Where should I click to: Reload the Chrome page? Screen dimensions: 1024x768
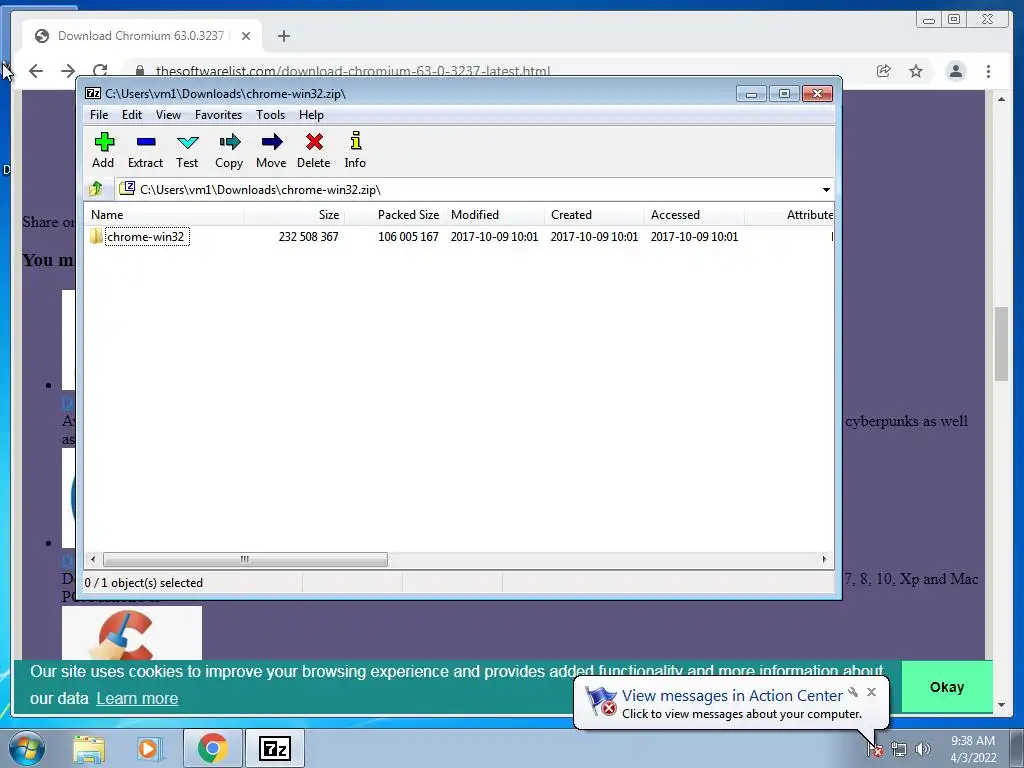100,71
